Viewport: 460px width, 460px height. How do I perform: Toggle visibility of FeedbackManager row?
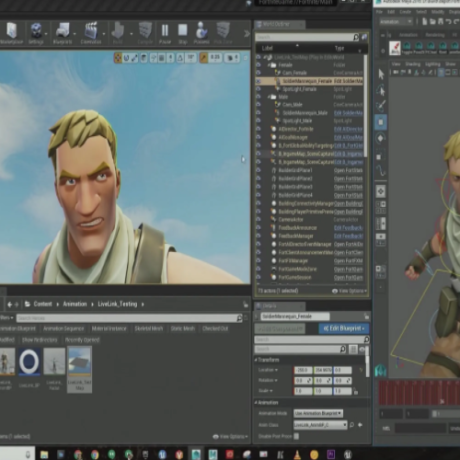coord(259,236)
